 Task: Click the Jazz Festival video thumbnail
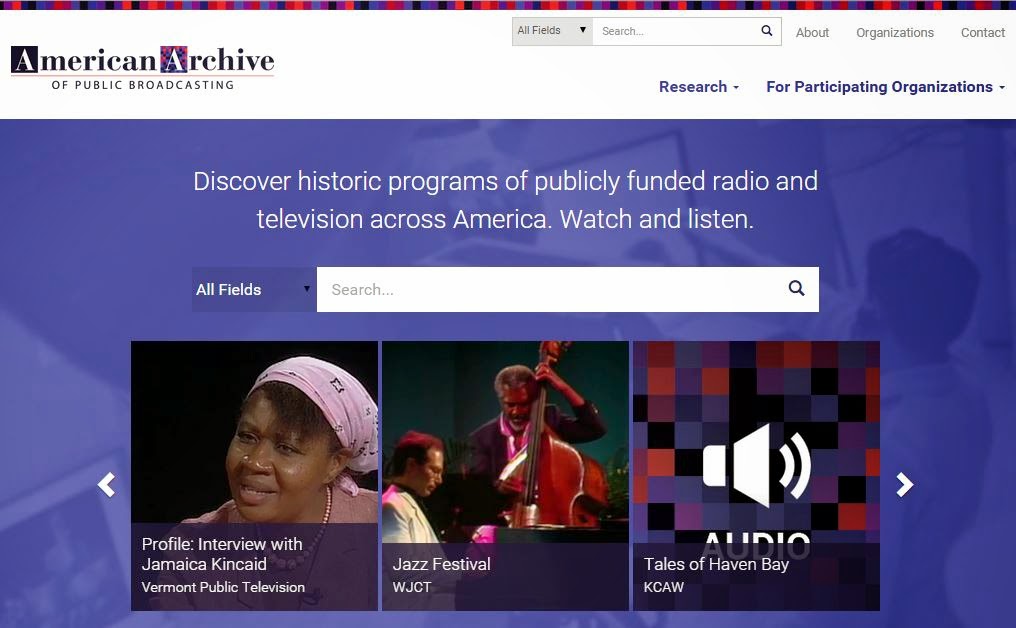click(505, 440)
